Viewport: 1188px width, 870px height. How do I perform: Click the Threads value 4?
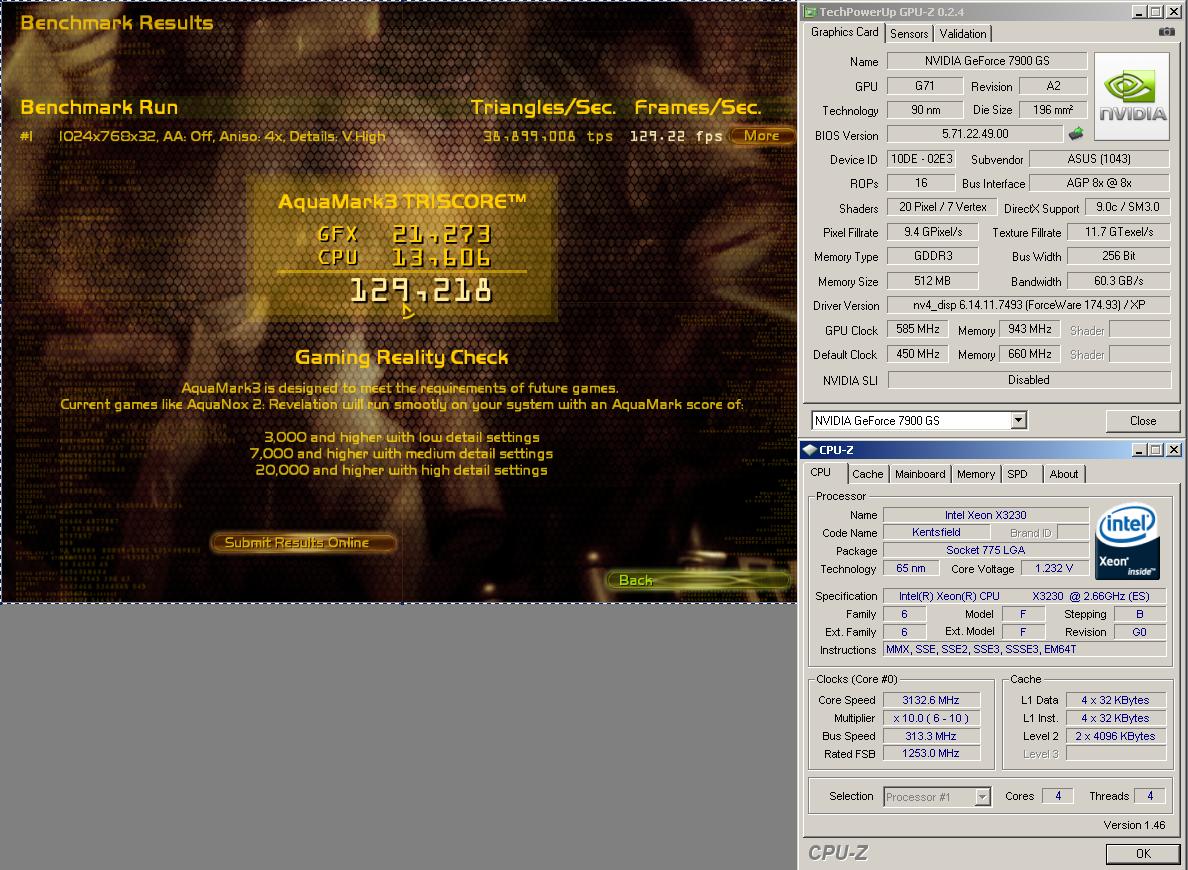[x=1150, y=796]
